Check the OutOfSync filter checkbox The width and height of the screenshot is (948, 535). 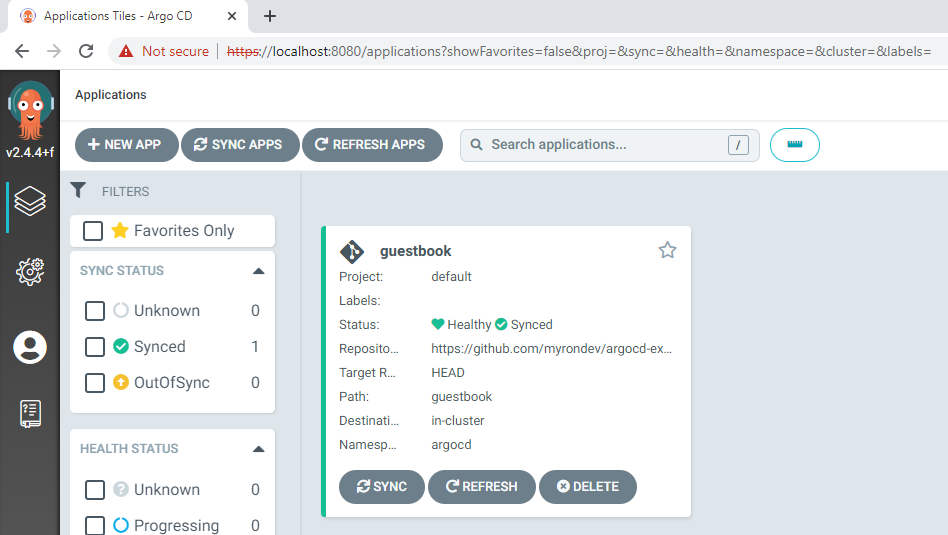(x=95, y=383)
